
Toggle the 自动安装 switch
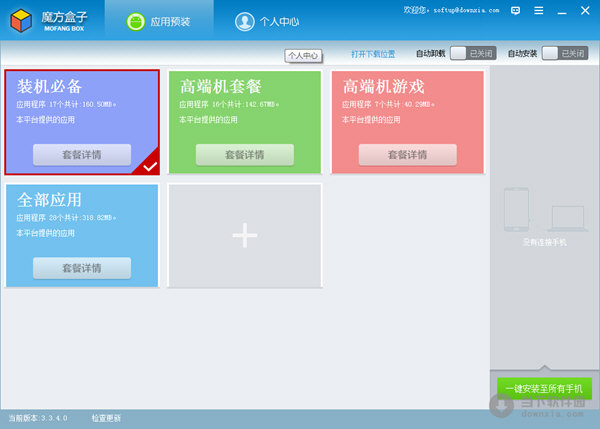point(564,53)
